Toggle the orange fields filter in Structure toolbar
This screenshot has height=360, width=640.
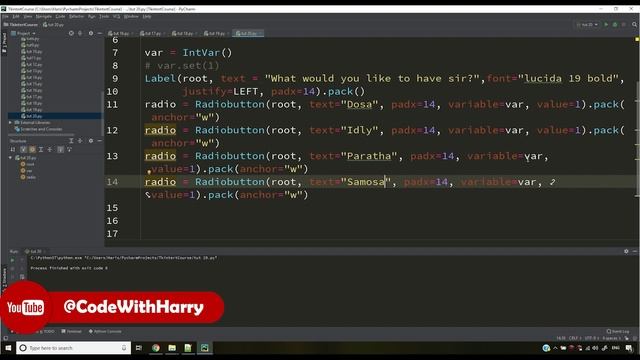[x=32, y=150]
